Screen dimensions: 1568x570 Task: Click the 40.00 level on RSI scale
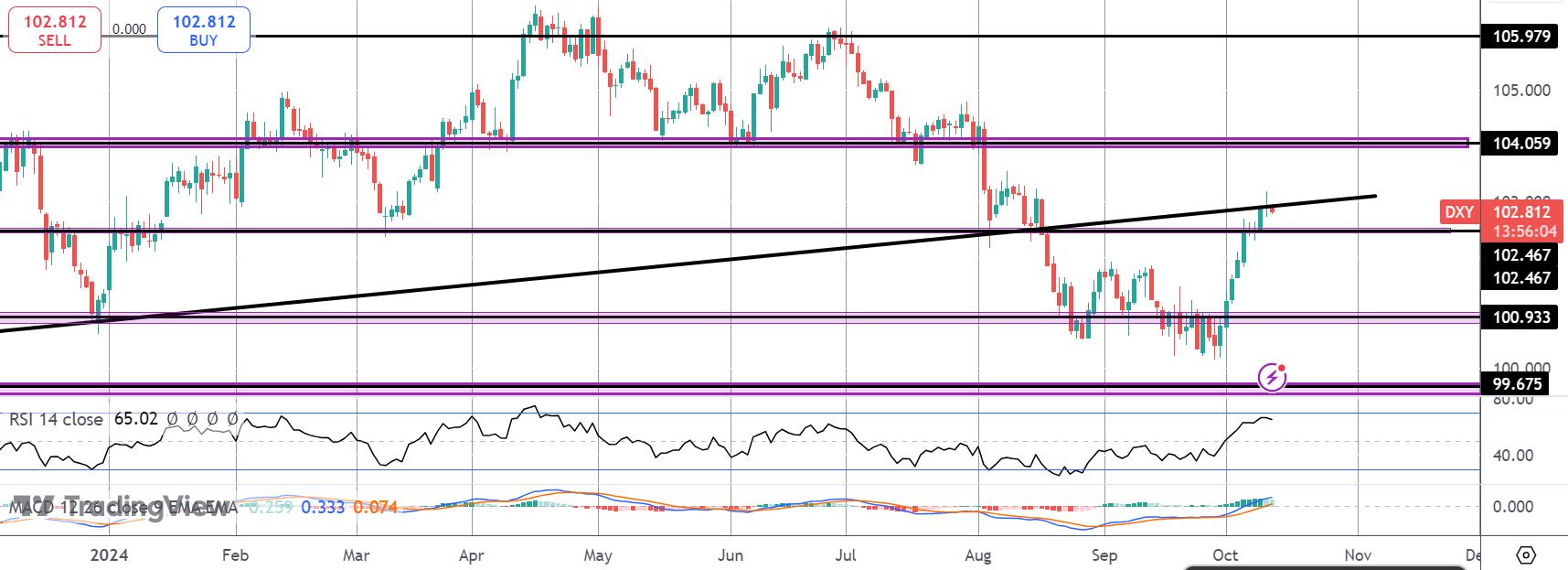[x=1515, y=455]
